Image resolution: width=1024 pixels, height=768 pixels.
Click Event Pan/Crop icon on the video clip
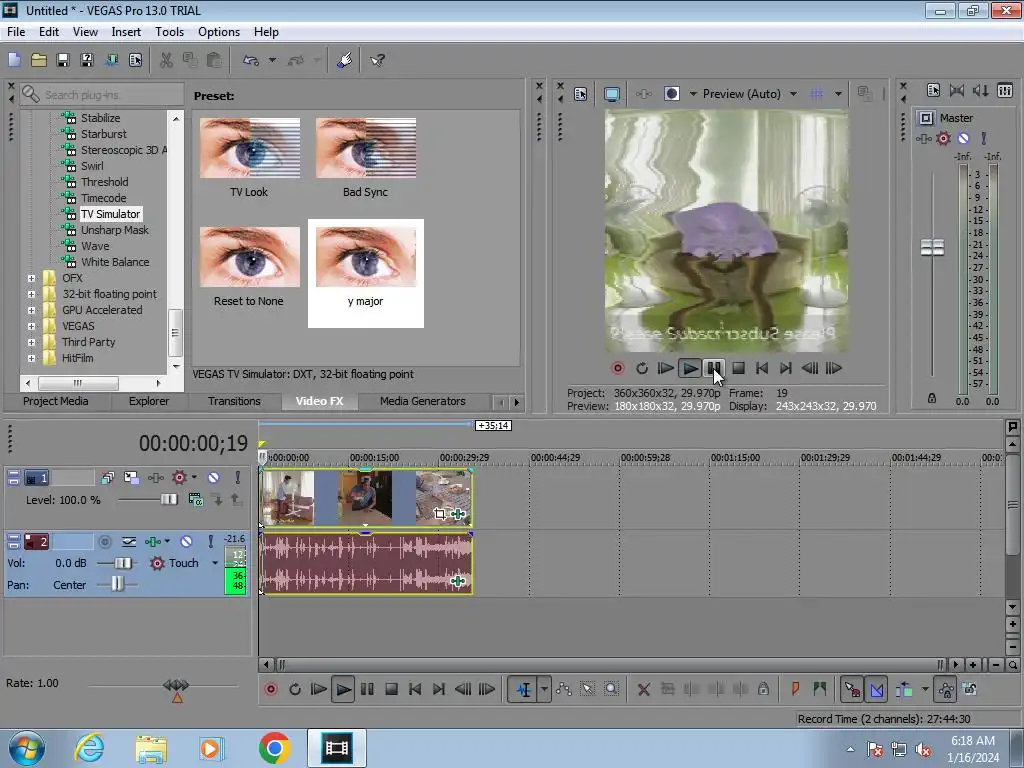[x=440, y=514]
